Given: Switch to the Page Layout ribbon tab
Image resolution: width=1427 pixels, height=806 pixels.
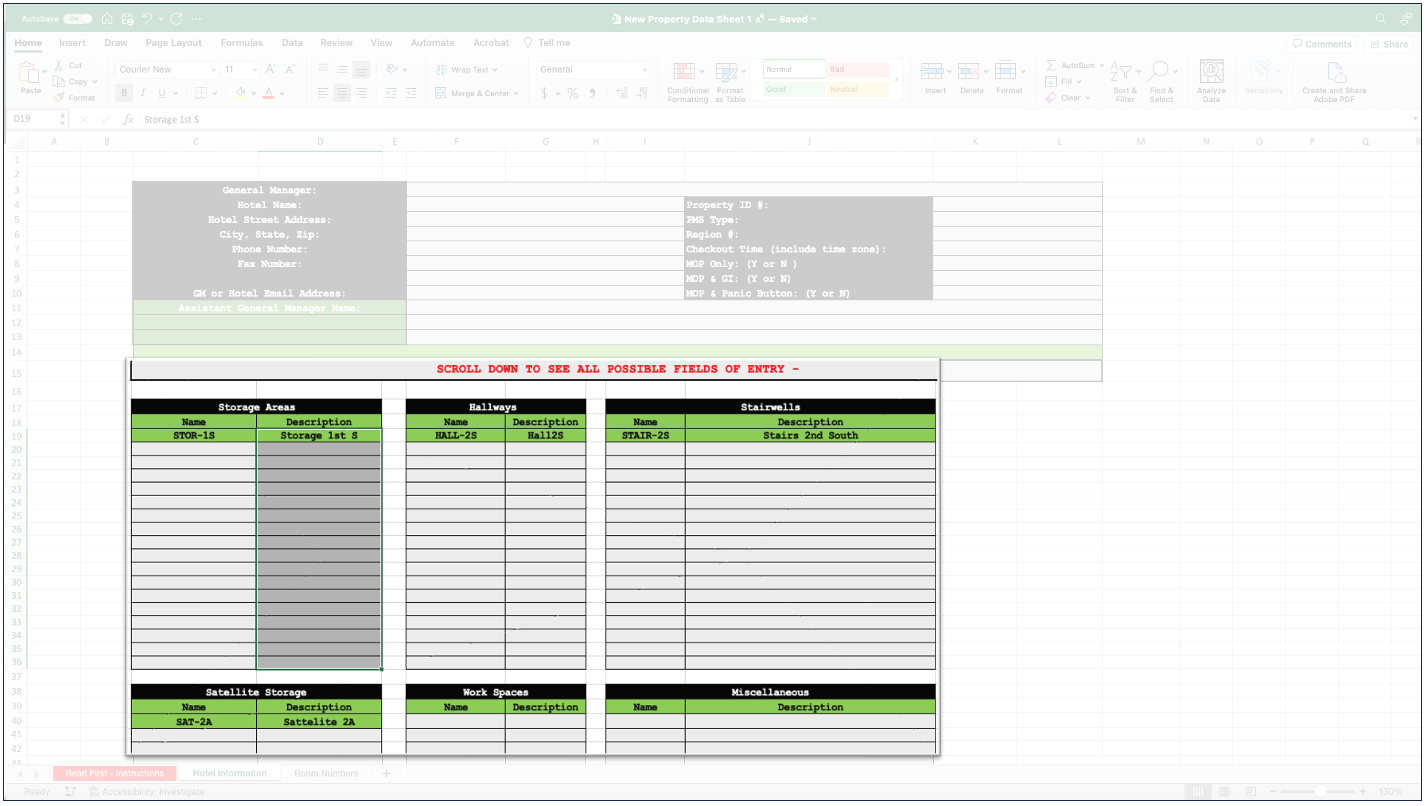Looking at the screenshot, I should click(173, 43).
